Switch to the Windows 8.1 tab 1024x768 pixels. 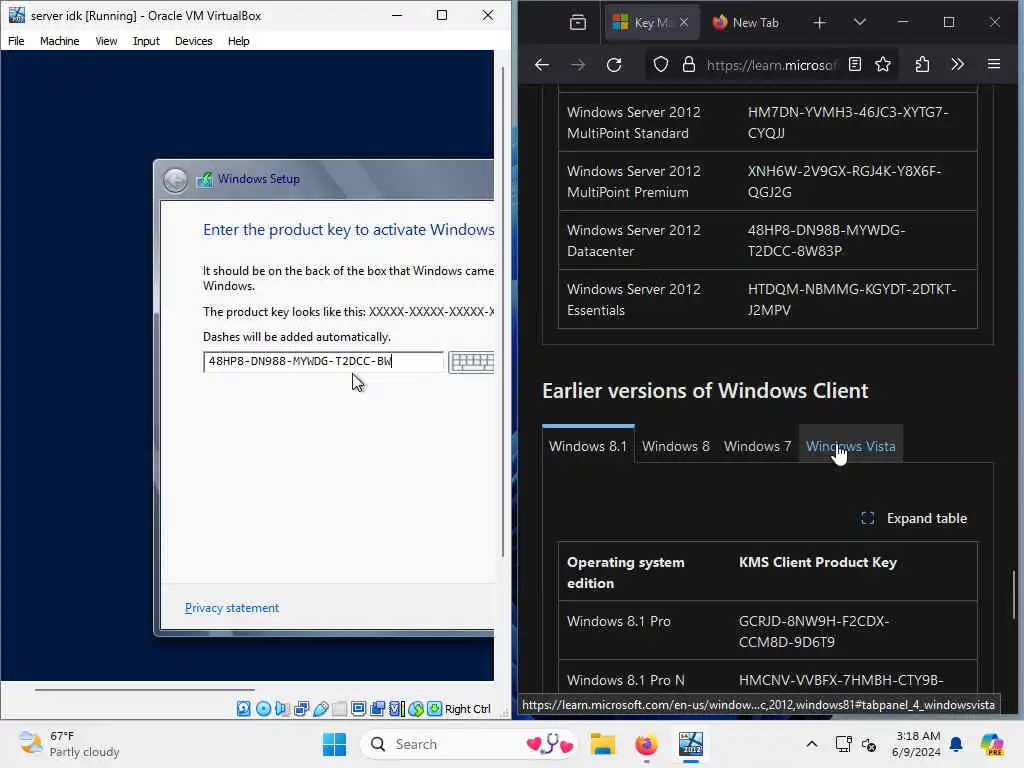coord(588,446)
